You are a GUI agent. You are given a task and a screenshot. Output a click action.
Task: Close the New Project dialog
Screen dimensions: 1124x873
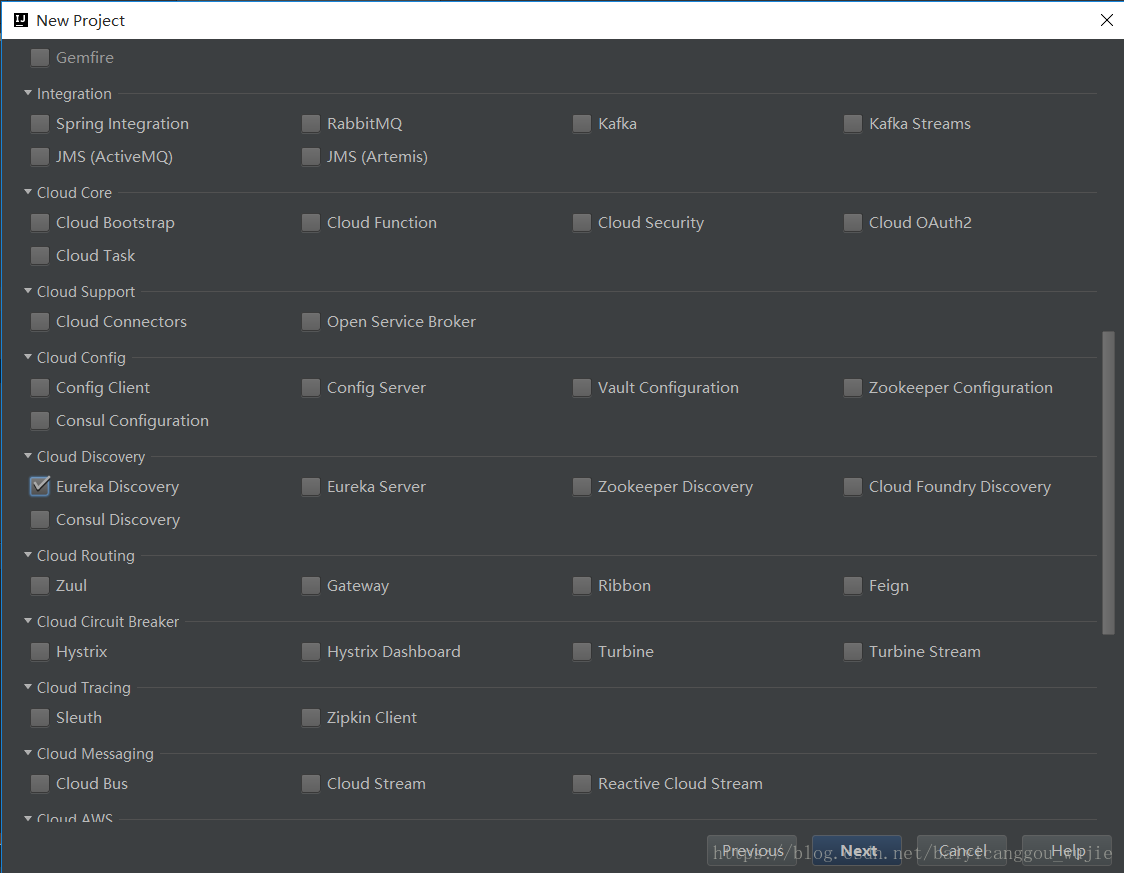tap(1106, 20)
